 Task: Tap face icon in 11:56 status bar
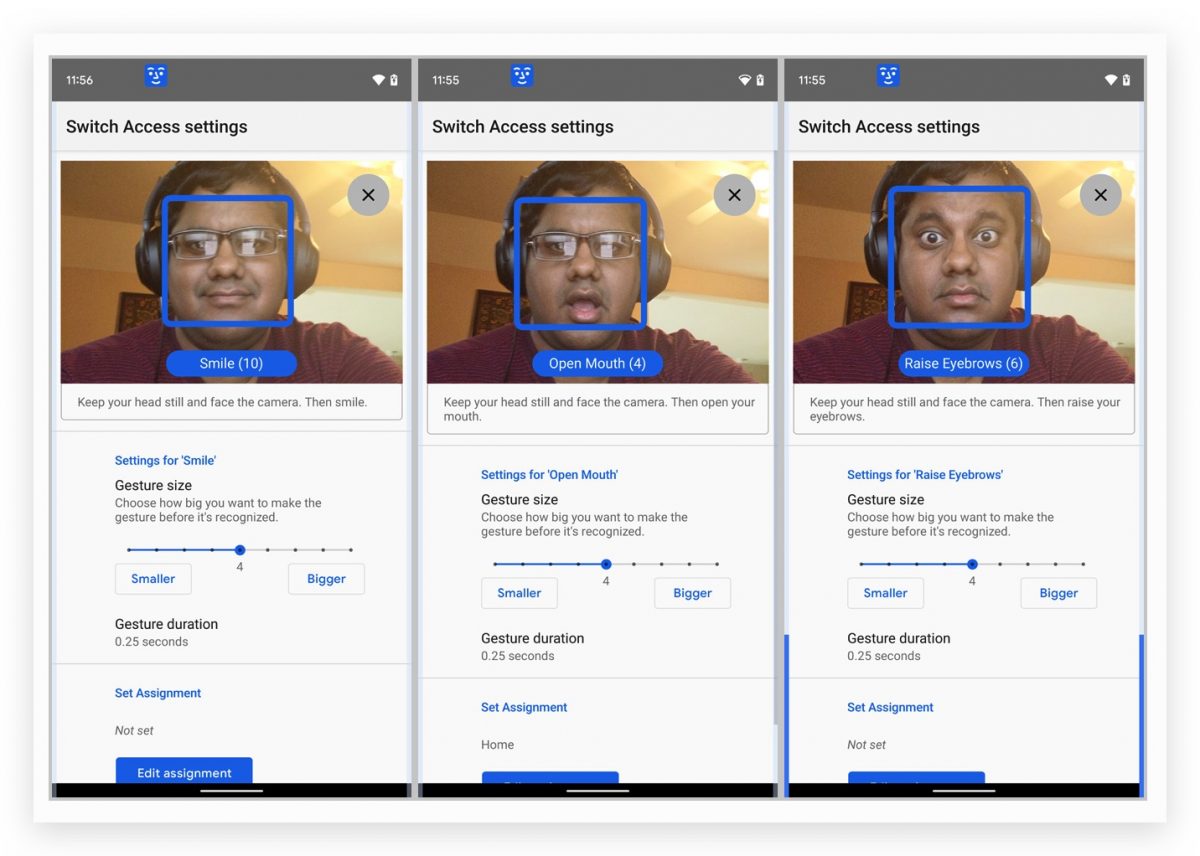tap(155, 76)
